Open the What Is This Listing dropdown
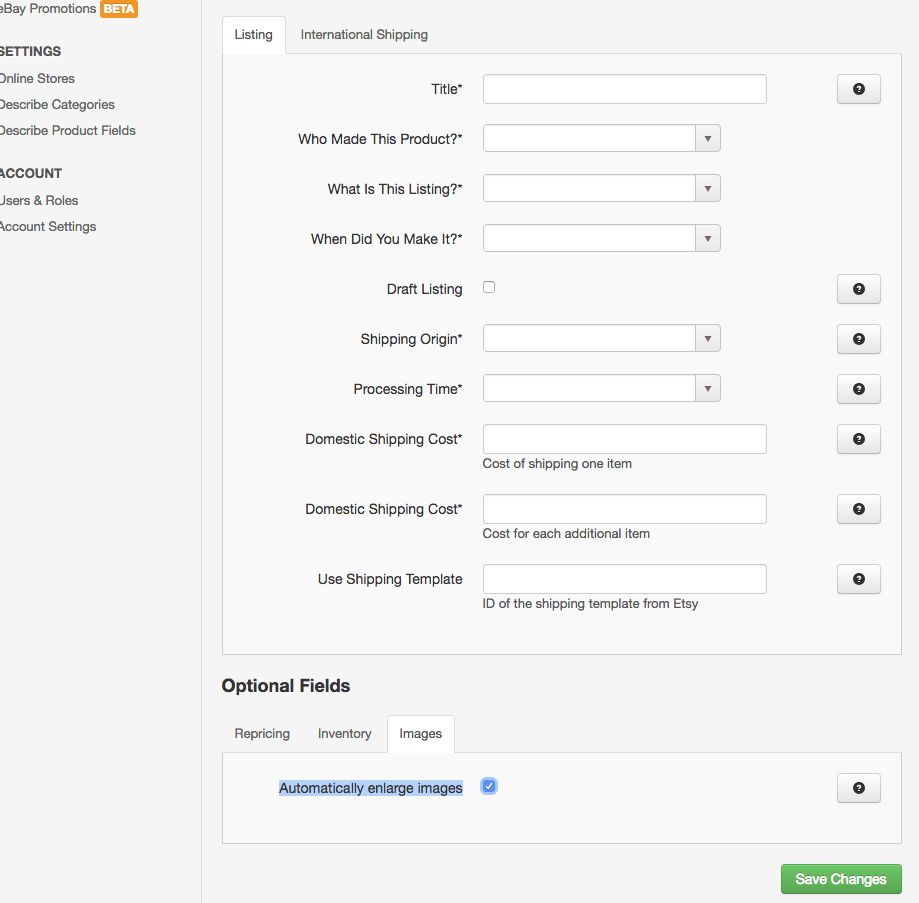 tap(601, 189)
